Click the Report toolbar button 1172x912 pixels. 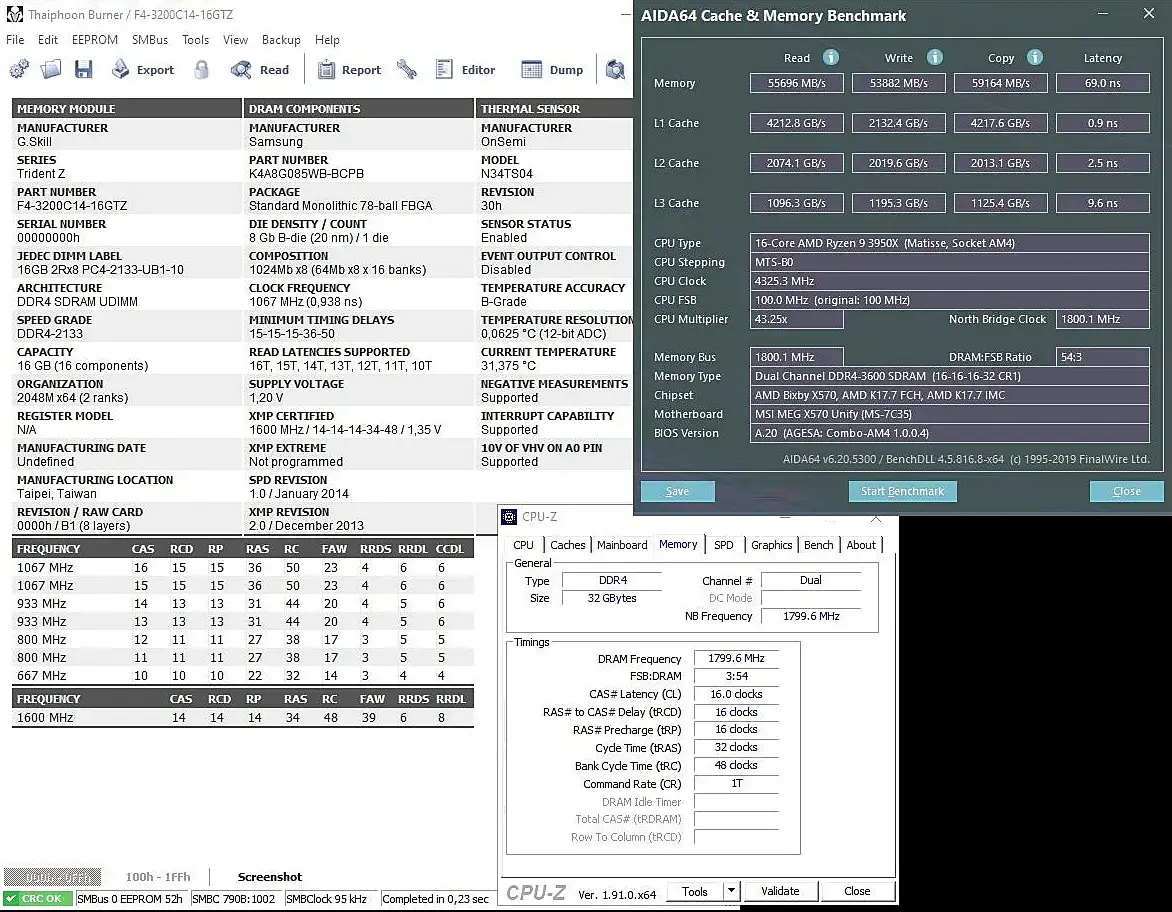tap(349, 70)
